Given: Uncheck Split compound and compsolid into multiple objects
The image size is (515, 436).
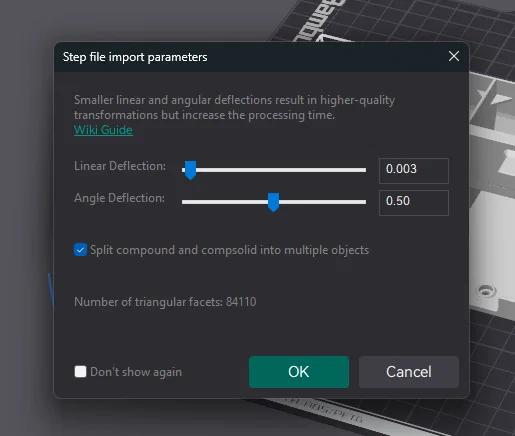Looking at the screenshot, I should (80, 250).
